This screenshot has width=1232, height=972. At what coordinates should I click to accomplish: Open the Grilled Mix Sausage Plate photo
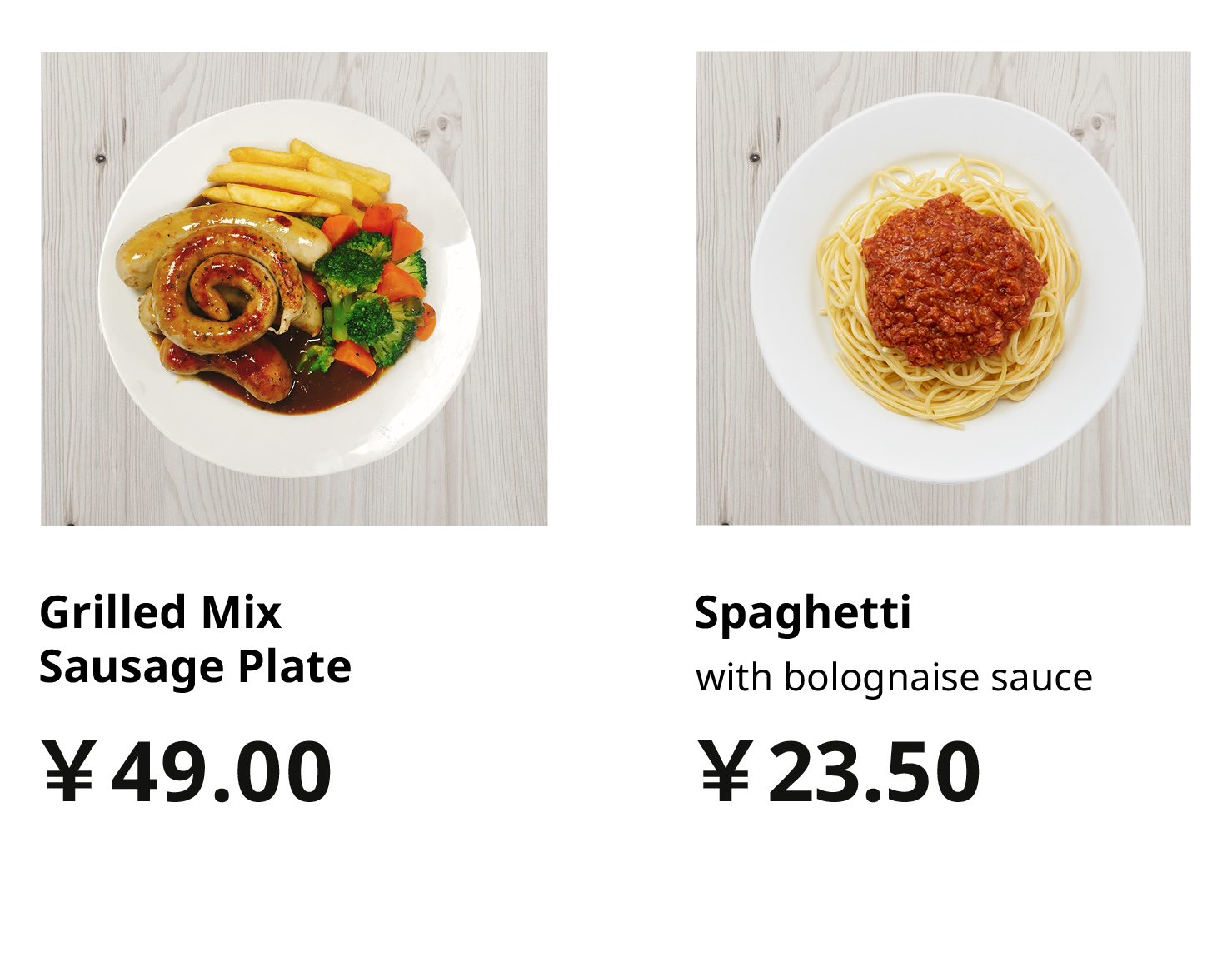click(x=294, y=289)
